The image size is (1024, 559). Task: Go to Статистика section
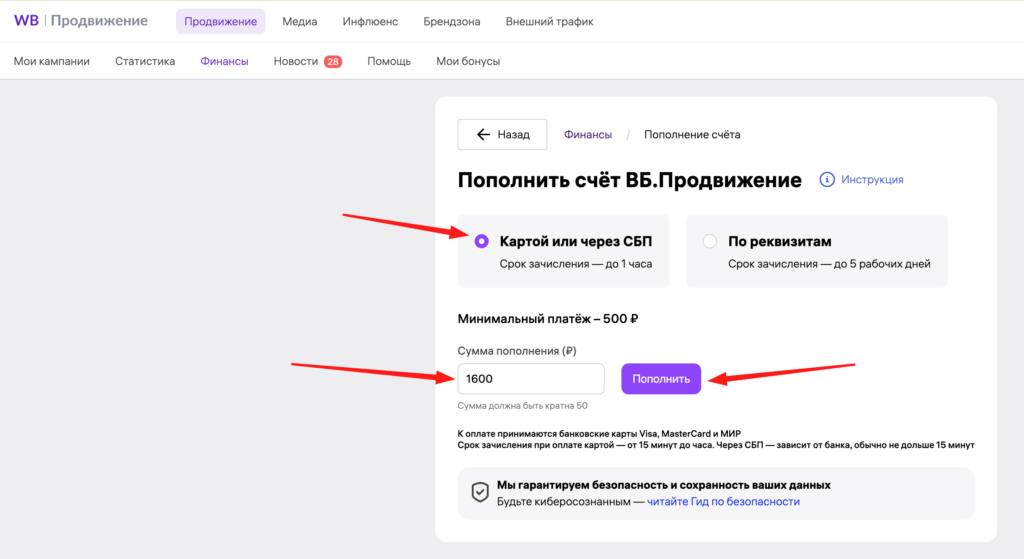145,61
